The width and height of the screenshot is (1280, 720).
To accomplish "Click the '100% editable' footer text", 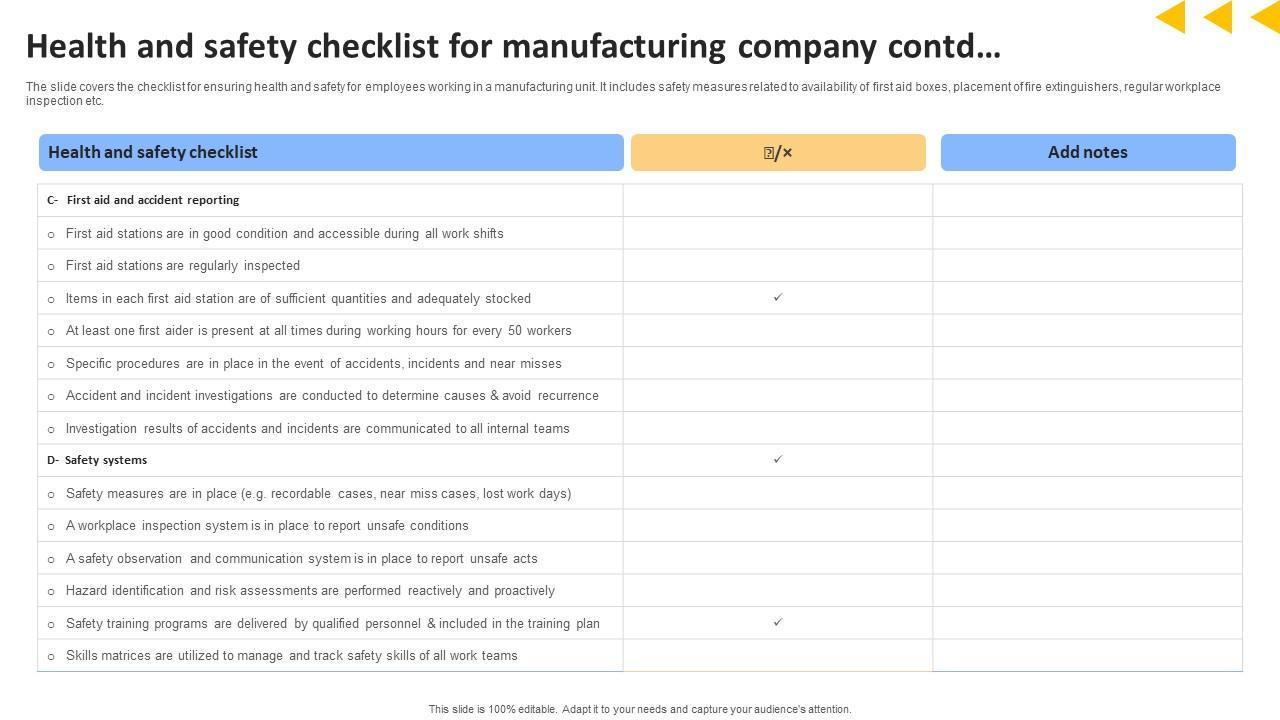I will [x=640, y=709].
